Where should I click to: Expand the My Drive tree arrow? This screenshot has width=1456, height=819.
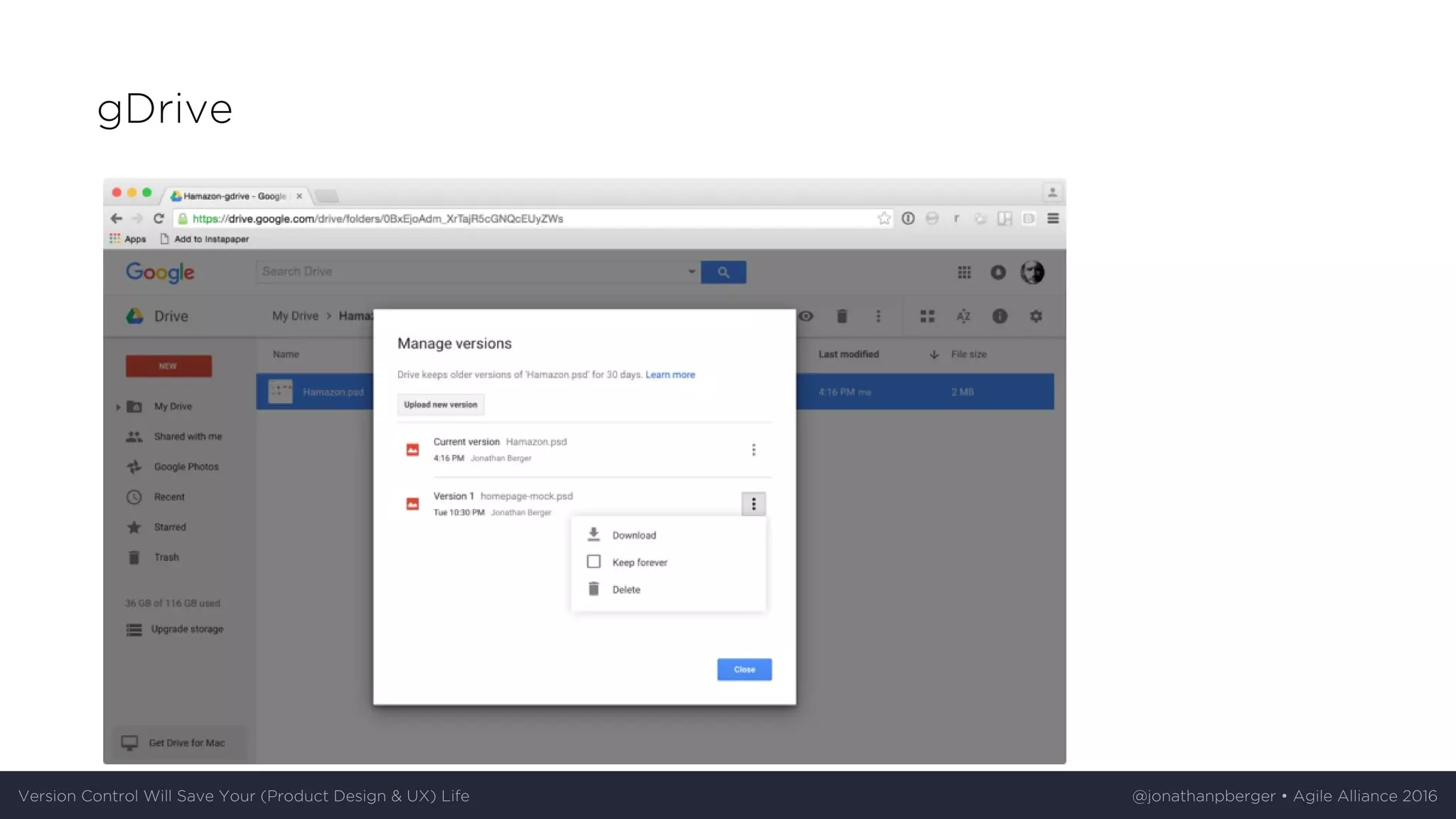pyautogui.click(x=118, y=407)
